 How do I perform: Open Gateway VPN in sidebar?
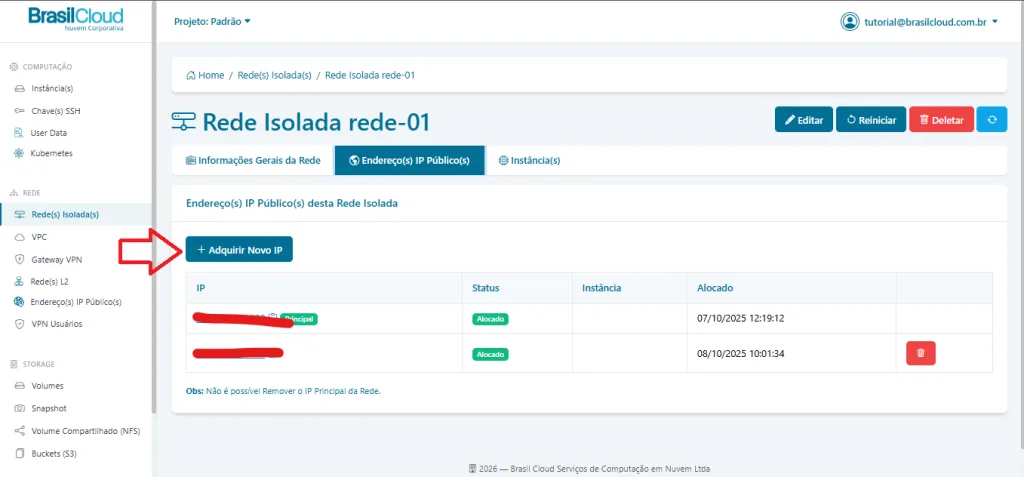pyautogui.click(x=56, y=258)
